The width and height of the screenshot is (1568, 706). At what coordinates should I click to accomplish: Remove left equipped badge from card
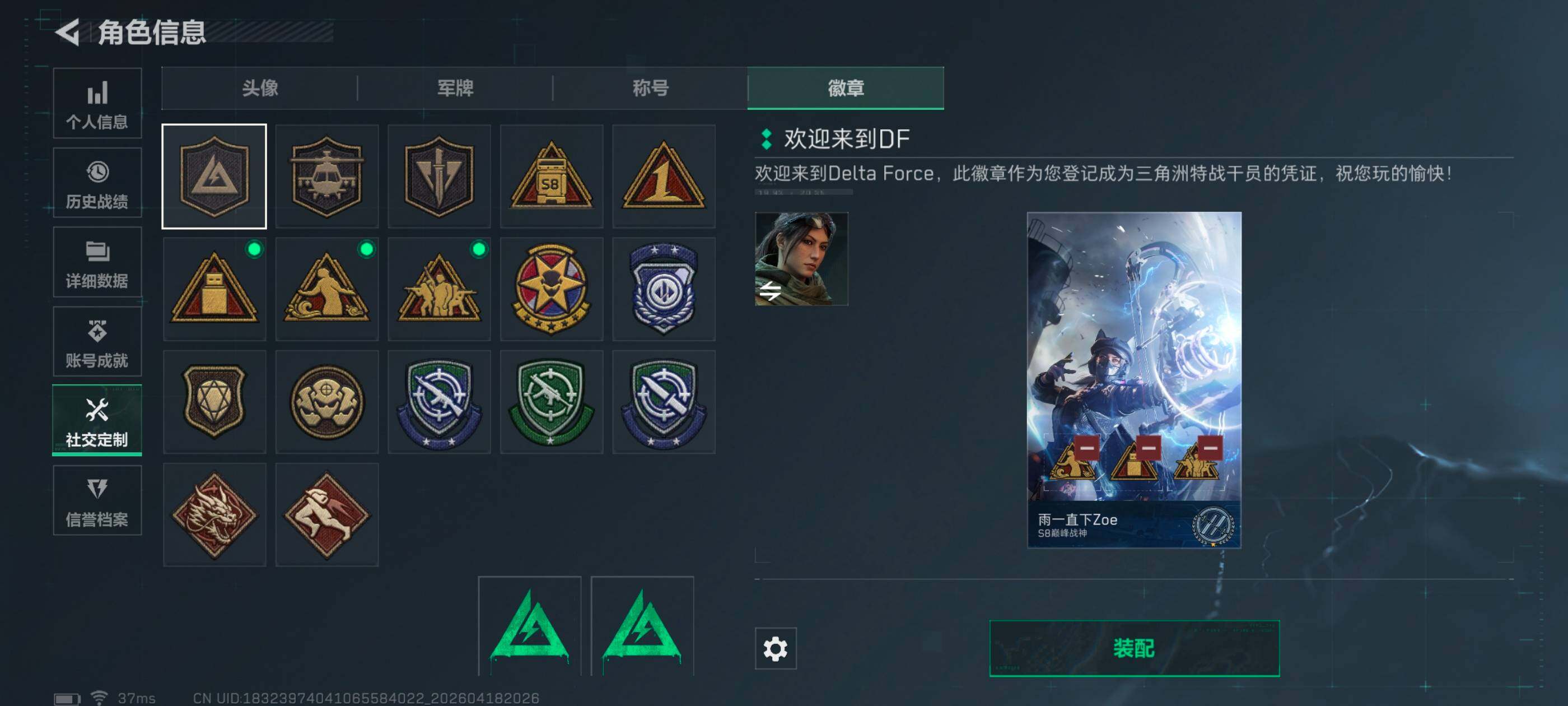pyautogui.click(x=1086, y=448)
